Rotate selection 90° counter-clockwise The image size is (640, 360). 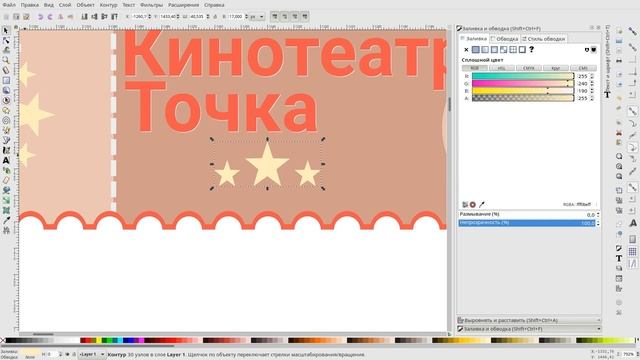tap(40, 17)
